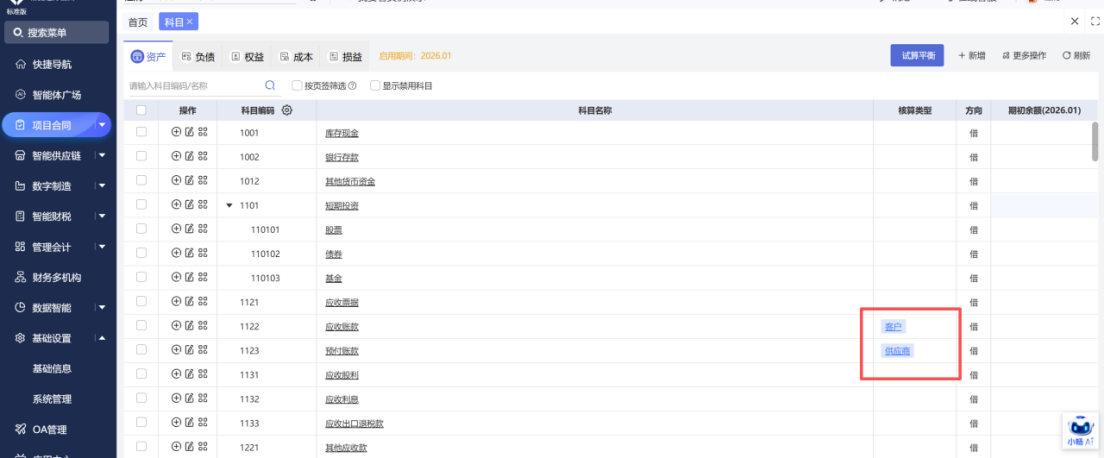Screen dimensions: 1105x458
Task: Open the 库存现金 account link
Action: point(342,133)
